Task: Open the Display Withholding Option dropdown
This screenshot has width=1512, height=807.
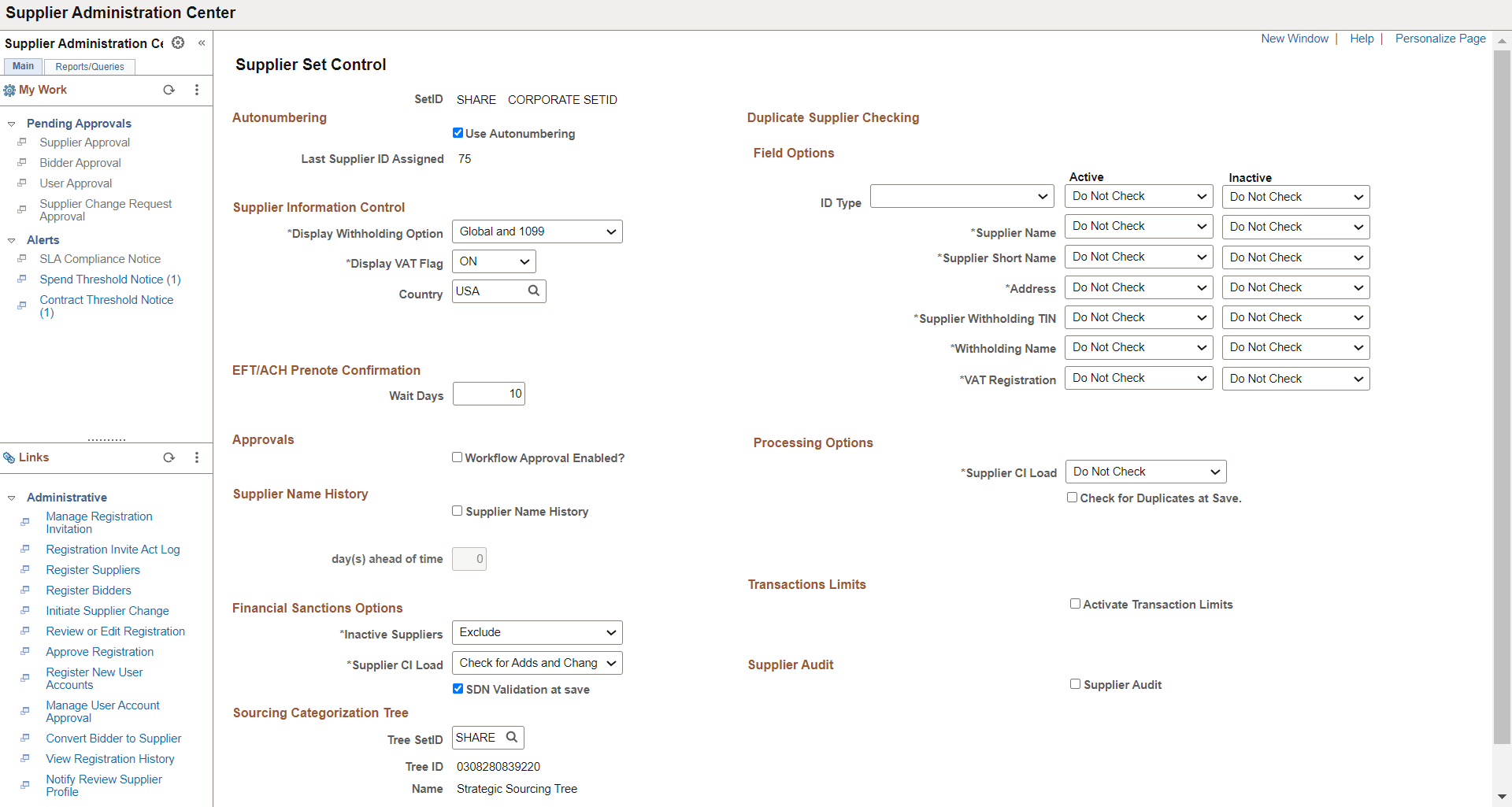Action: pyautogui.click(x=537, y=231)
